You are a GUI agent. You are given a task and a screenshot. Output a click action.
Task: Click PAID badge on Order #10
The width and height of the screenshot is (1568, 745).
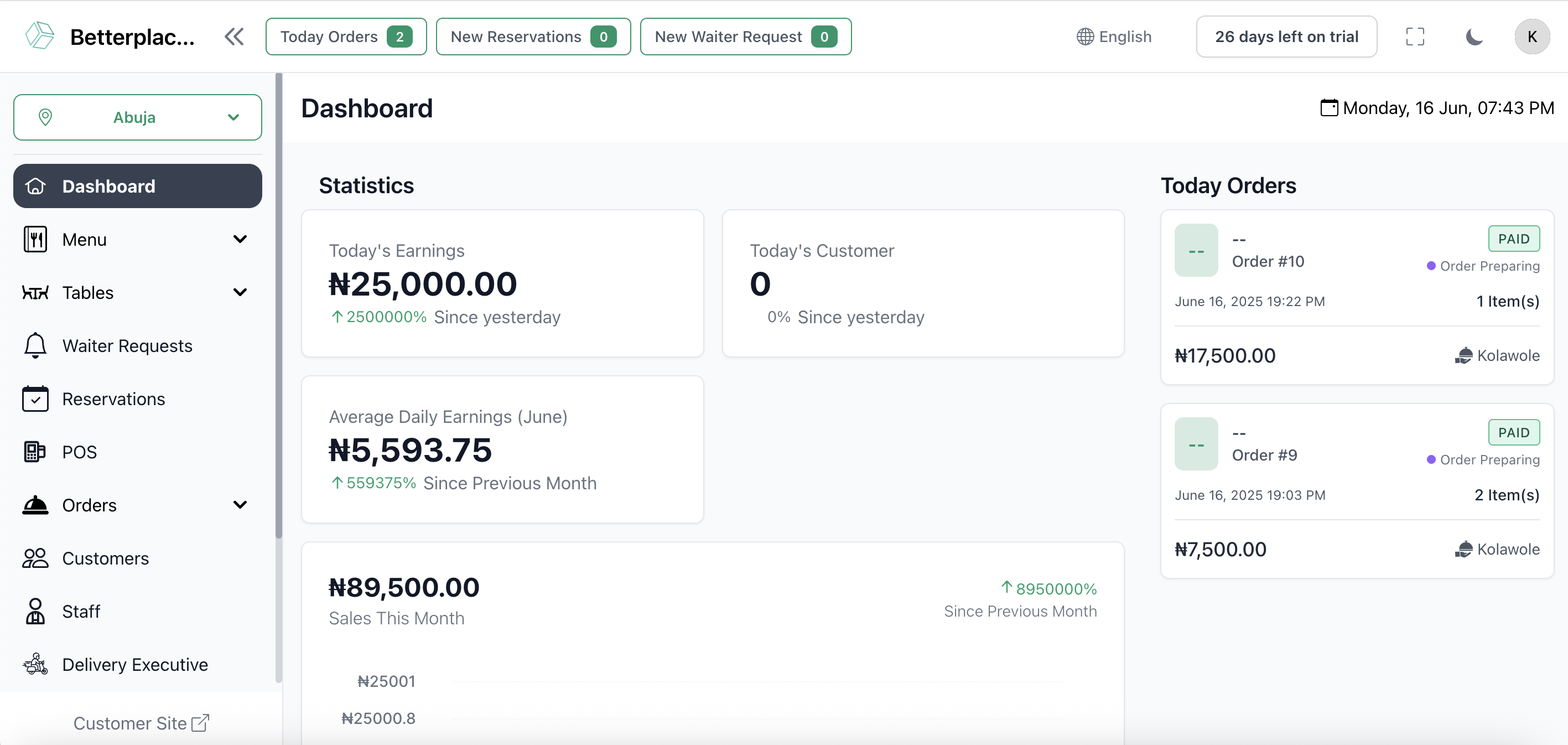pos(1513,239)
